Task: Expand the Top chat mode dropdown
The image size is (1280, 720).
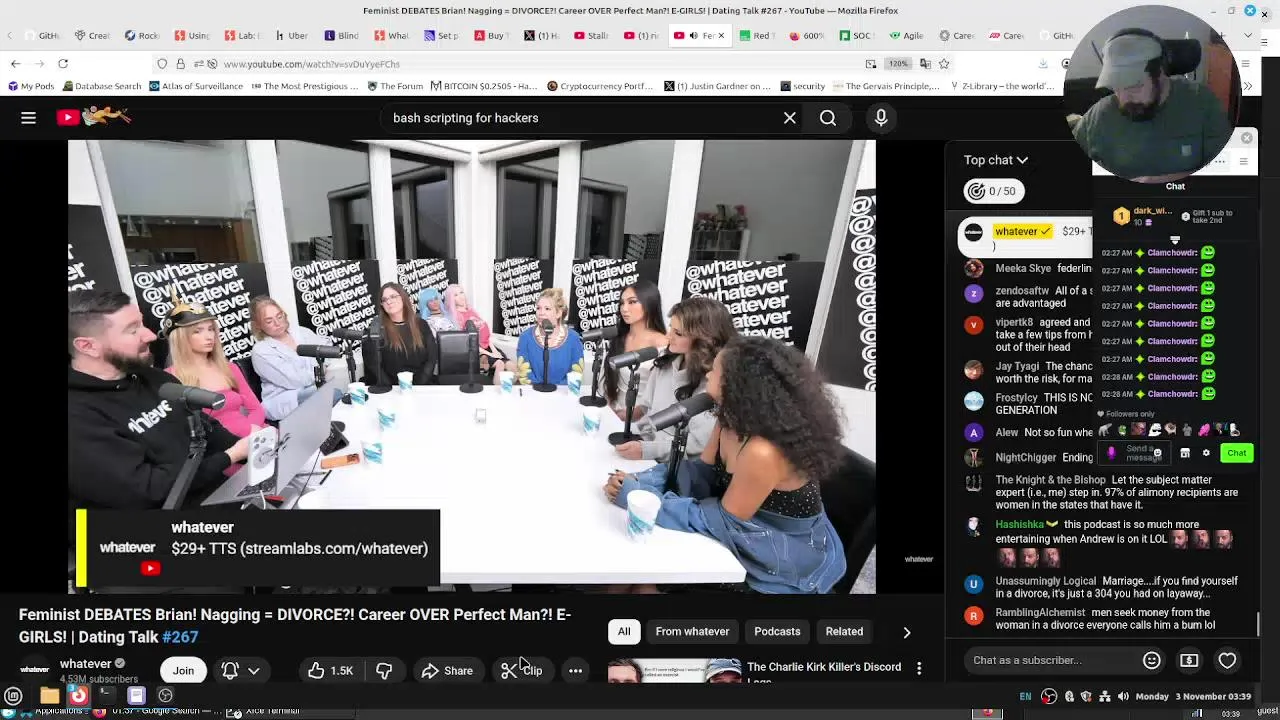Action: [996, 160]
